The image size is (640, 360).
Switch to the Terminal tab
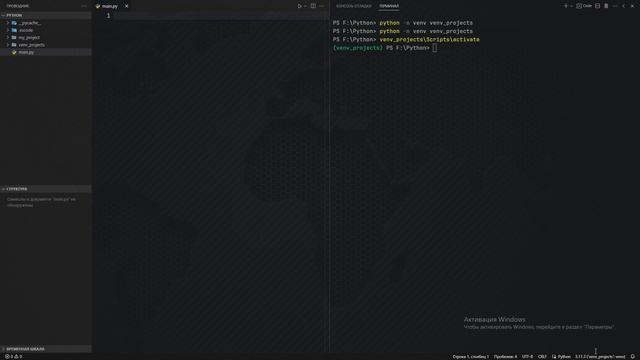[x=389, y=6]
